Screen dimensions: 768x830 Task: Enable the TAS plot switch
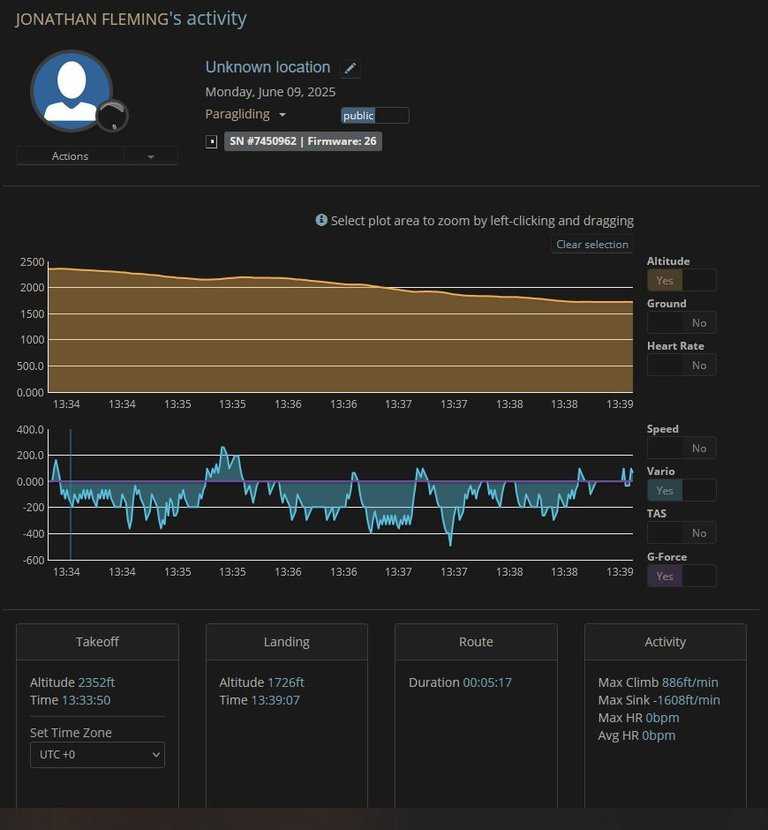tap(682, 533)
